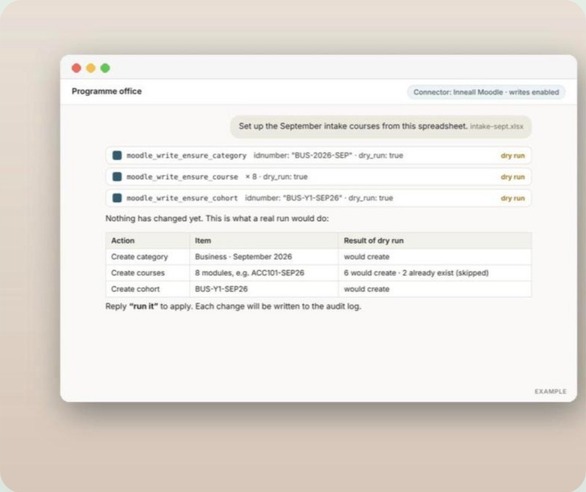This screenshot has height=492, width=586.
Task: Select the 8 modules, e.g. ACC101-SEP26 cell
Action: [x=264, y=273]
